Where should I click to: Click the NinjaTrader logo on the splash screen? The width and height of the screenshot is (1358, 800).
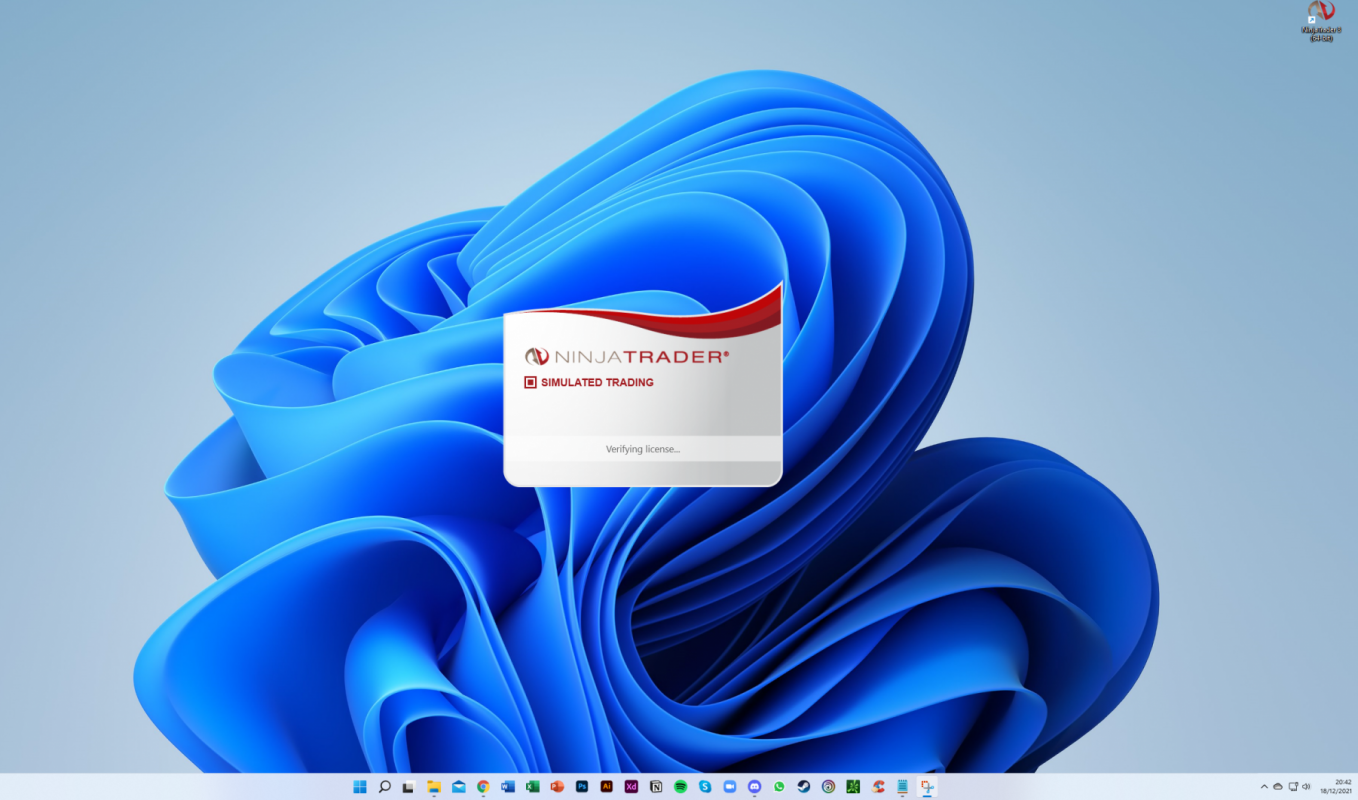click(627, 356)
